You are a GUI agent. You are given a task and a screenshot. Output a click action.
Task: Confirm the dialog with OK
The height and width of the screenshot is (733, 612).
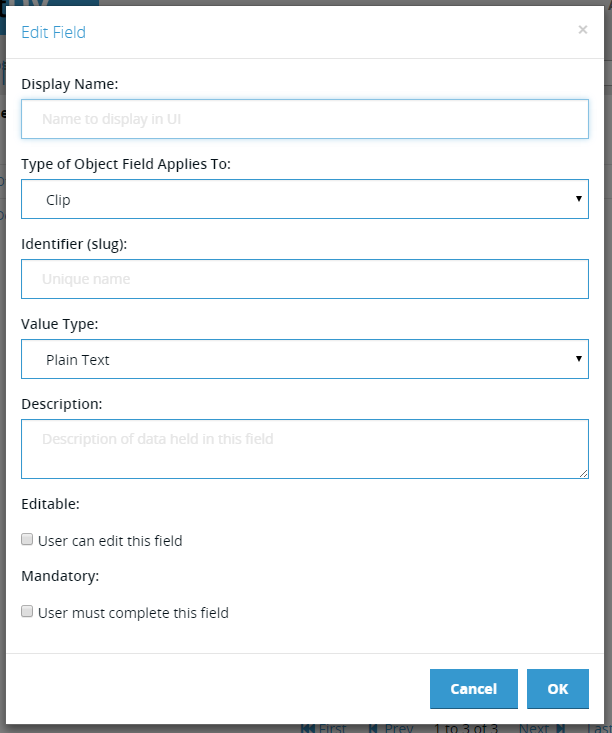(x=558, y=689)
